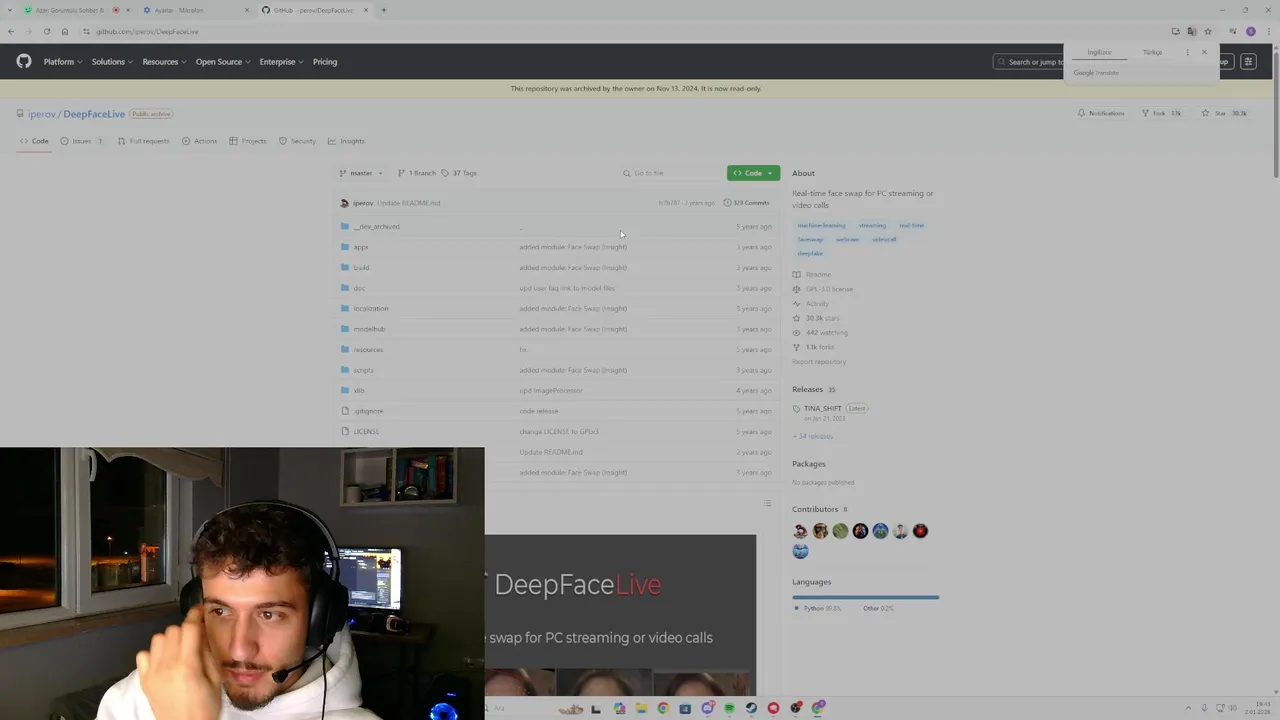Switch to the Actions tab

click(x=199, y=141)
